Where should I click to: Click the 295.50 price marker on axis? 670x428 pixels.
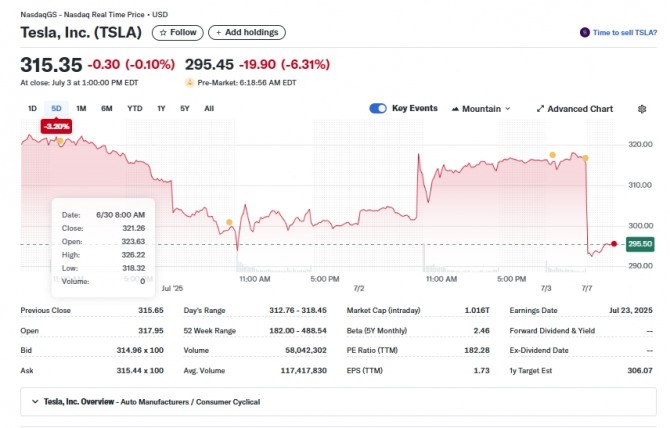point(641,244)
